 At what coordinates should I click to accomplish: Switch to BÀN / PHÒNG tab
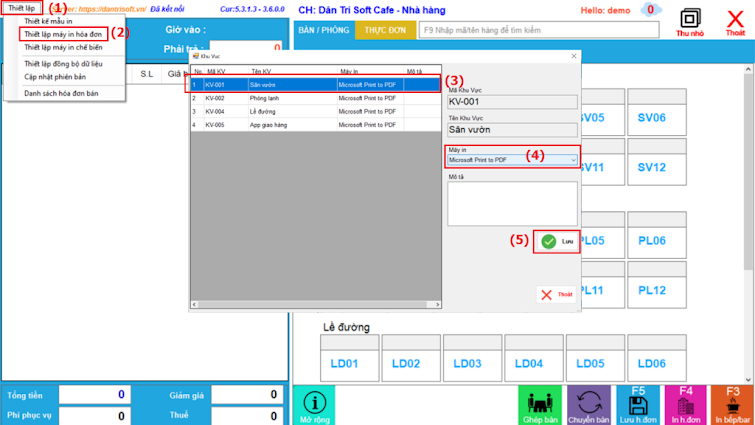pyautogui.click(x=324, y=30)
